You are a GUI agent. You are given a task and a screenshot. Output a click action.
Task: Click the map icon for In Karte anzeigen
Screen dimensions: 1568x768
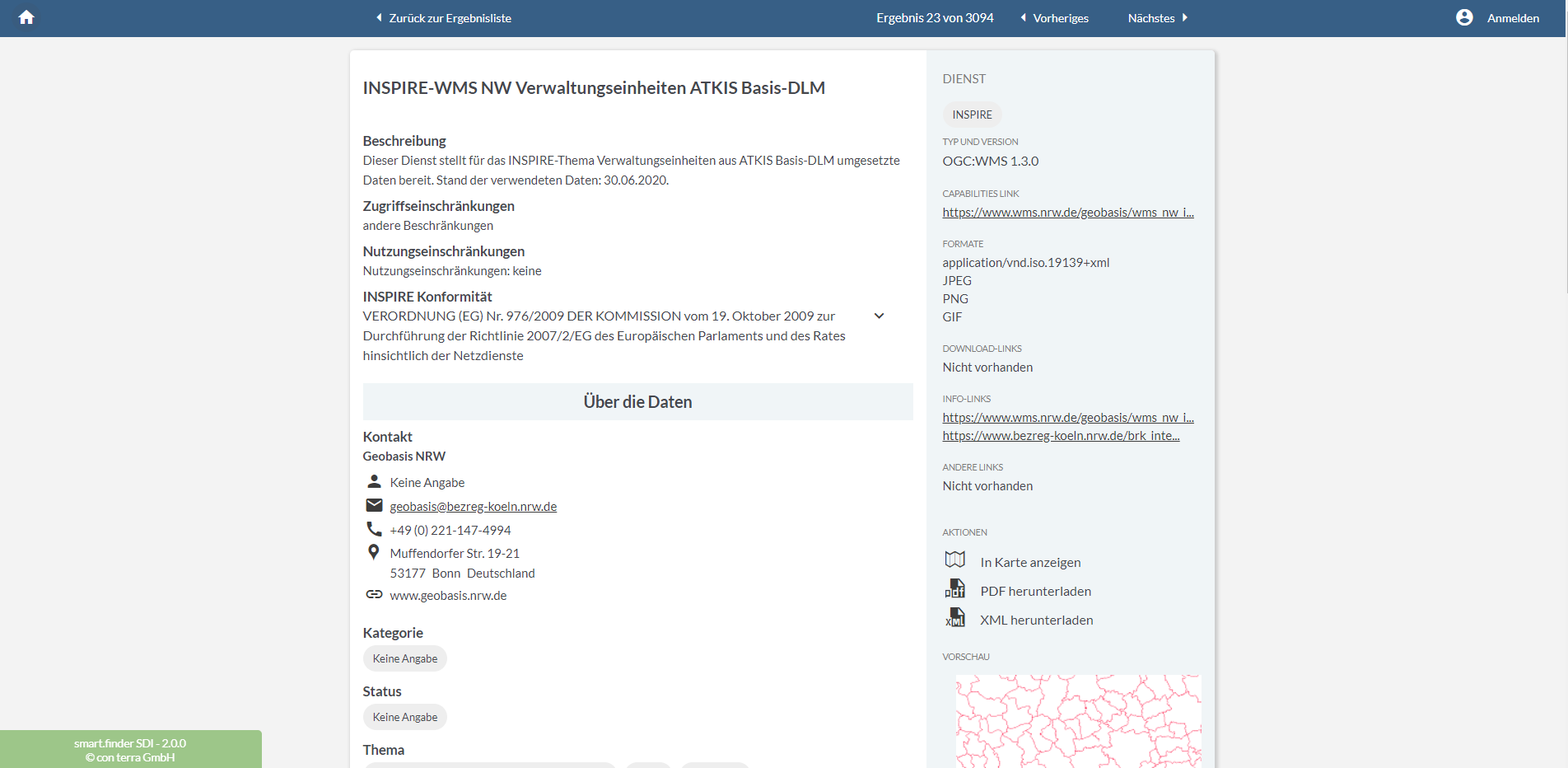(x=954, y=560)
